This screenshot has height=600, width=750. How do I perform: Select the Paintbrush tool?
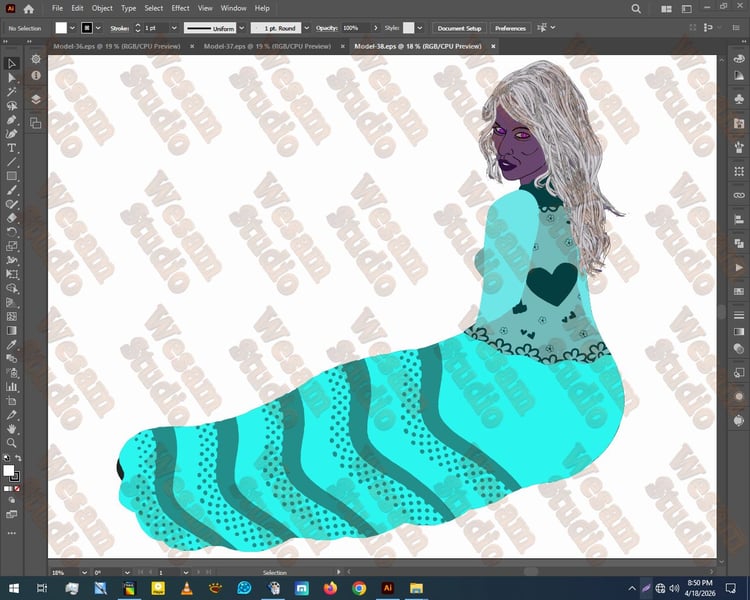pos(11,190)
